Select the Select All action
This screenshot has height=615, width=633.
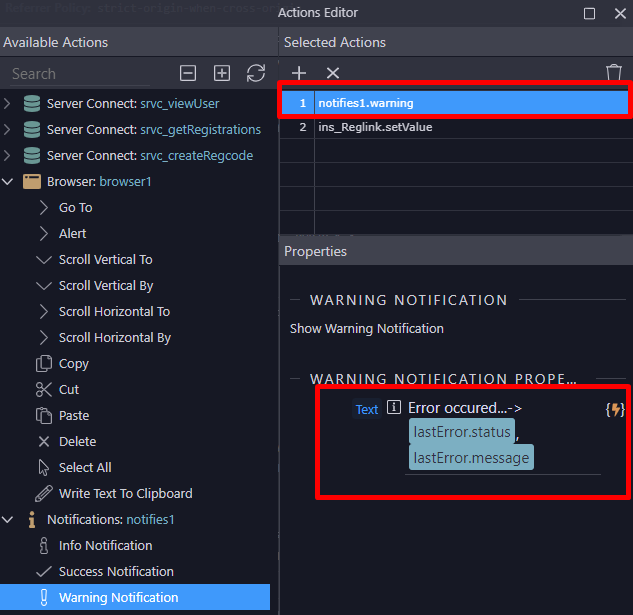[85, 468]
